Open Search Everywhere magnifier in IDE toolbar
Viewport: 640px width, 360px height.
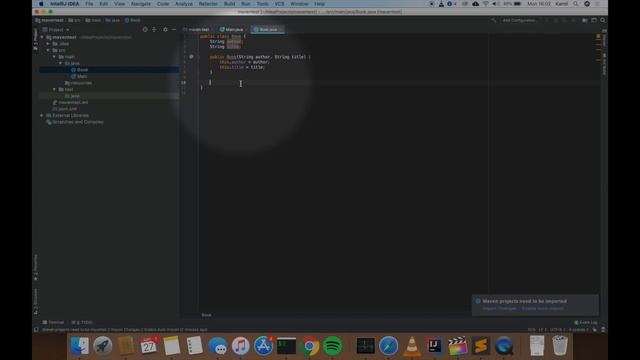(x=603, y=20)
